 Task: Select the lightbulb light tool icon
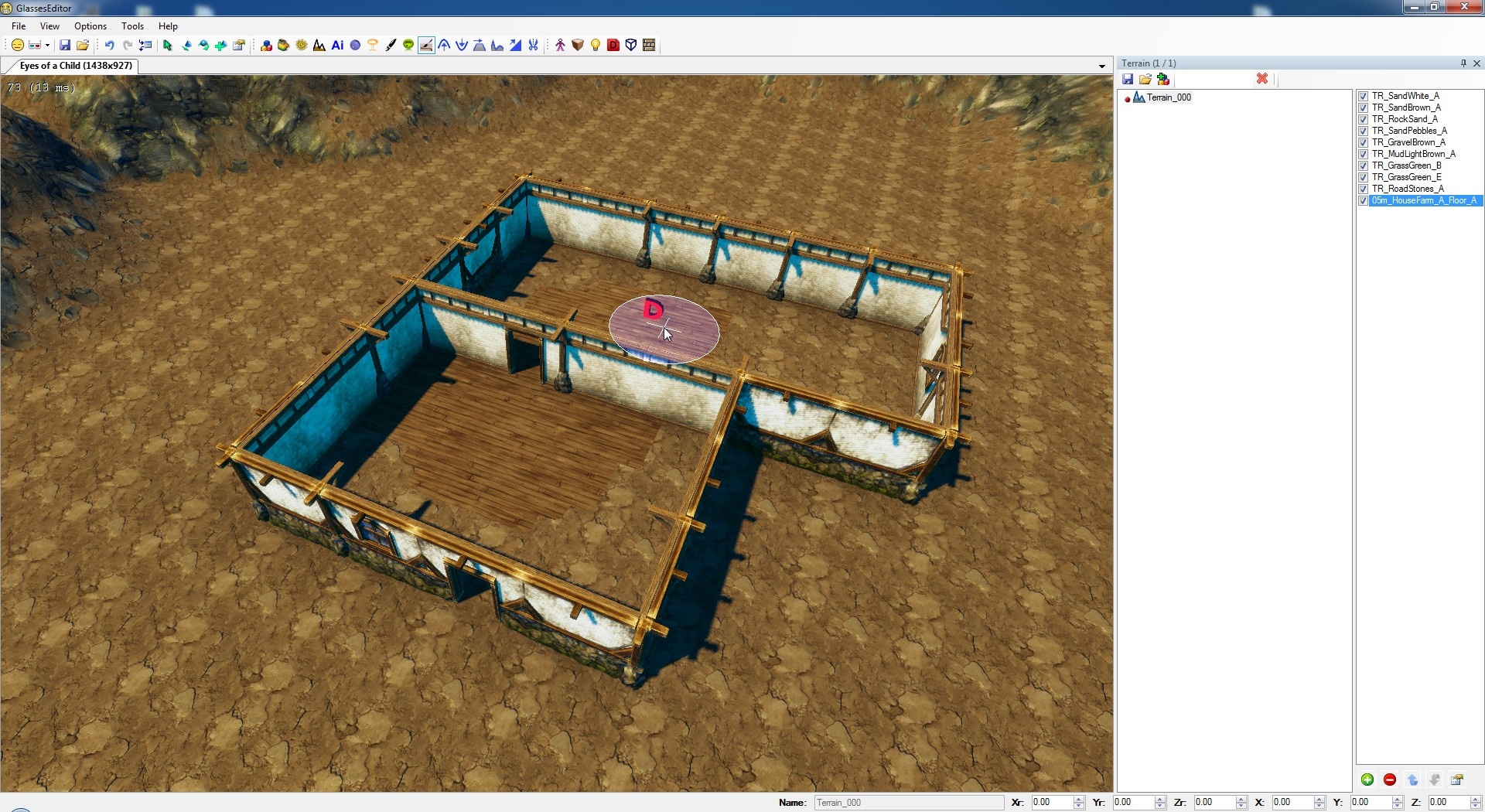pyautogui.click(x=596, y=46)
